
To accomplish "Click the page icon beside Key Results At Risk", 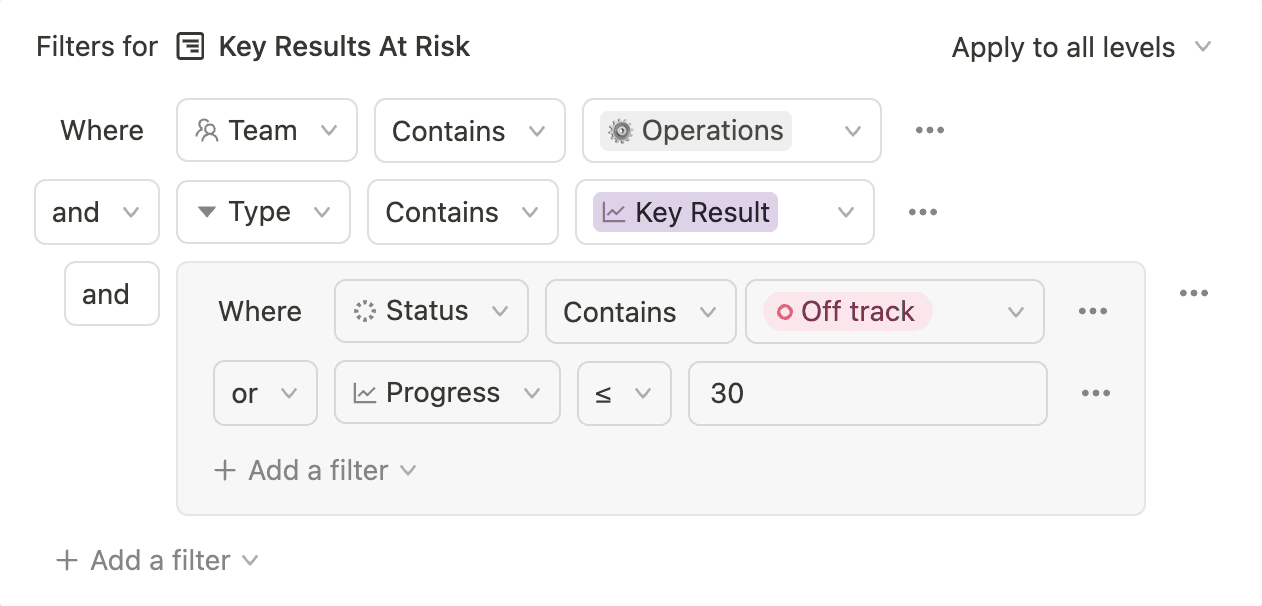I will pos(190,46).
